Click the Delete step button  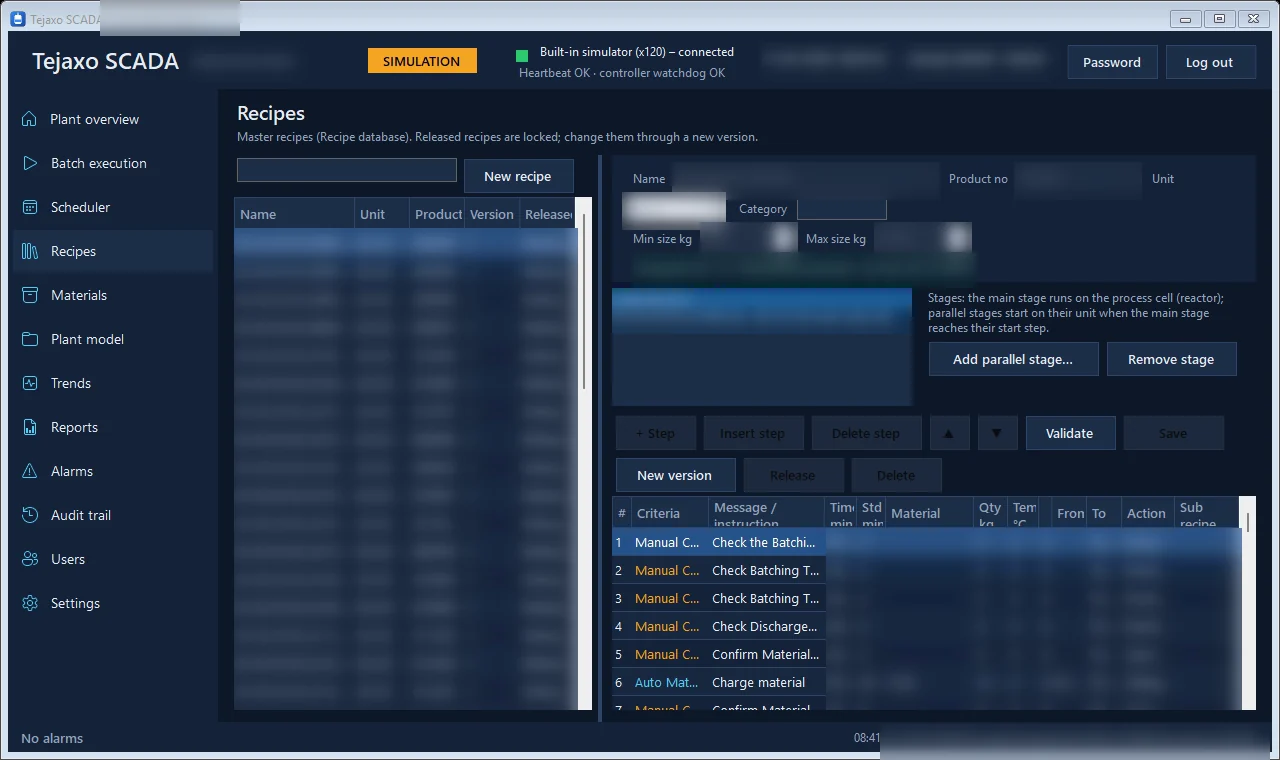[x=866, y=433]
